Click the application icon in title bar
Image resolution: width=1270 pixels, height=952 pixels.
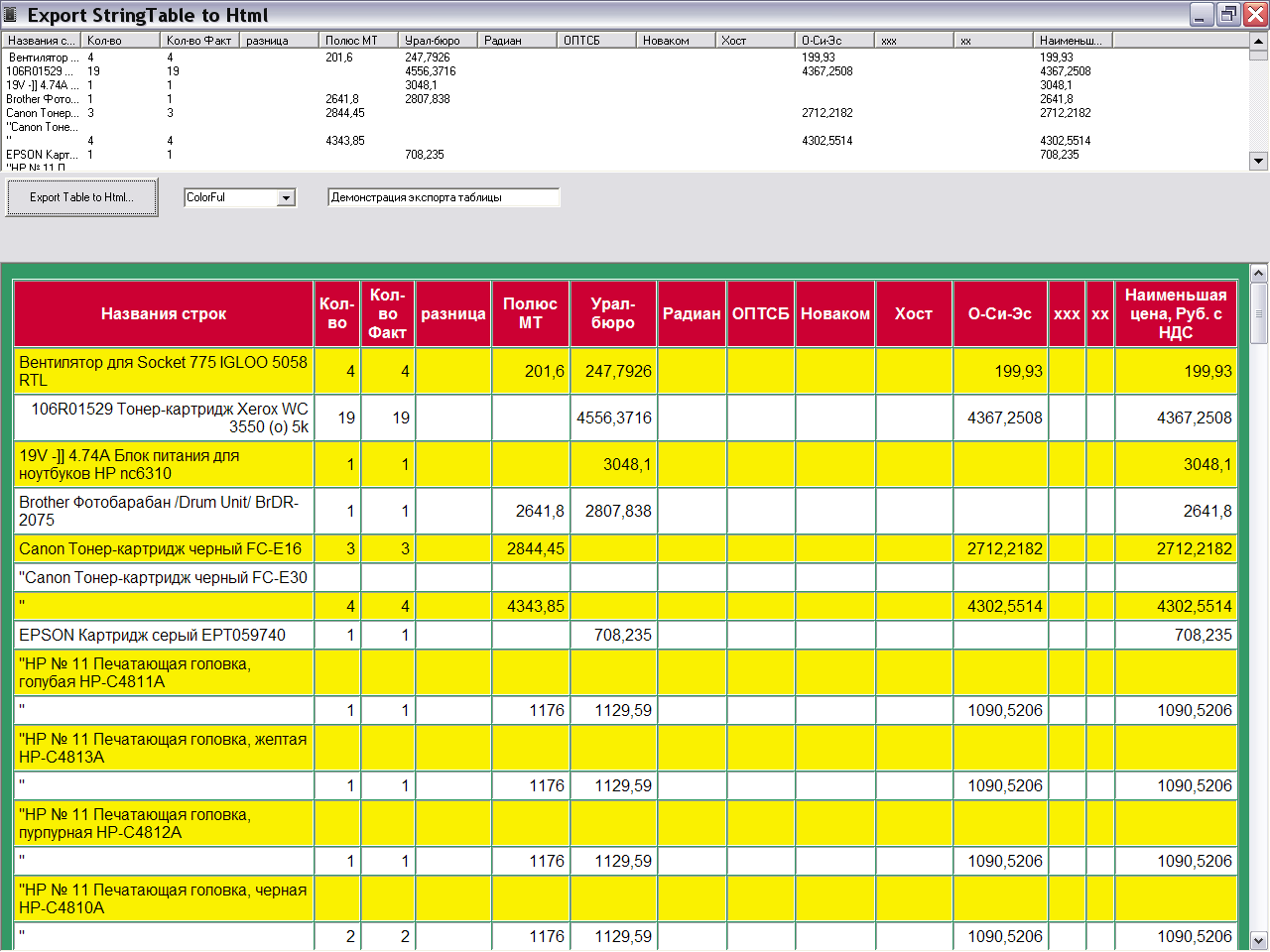(11, 15)
